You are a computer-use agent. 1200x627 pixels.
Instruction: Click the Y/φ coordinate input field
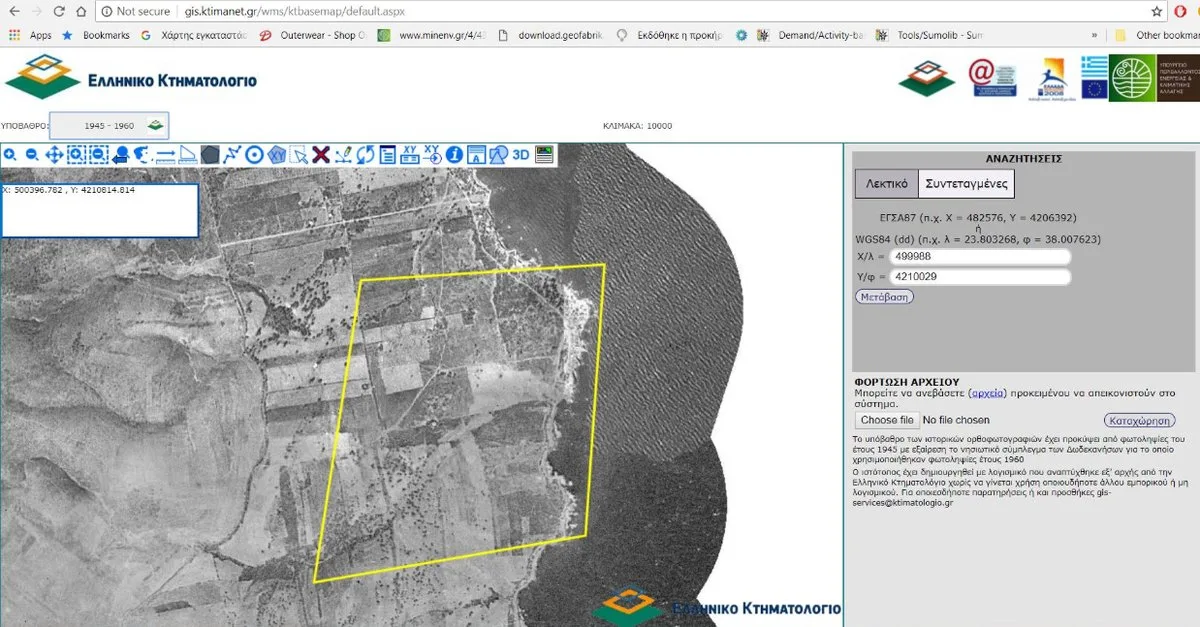(x=979, y=277)
